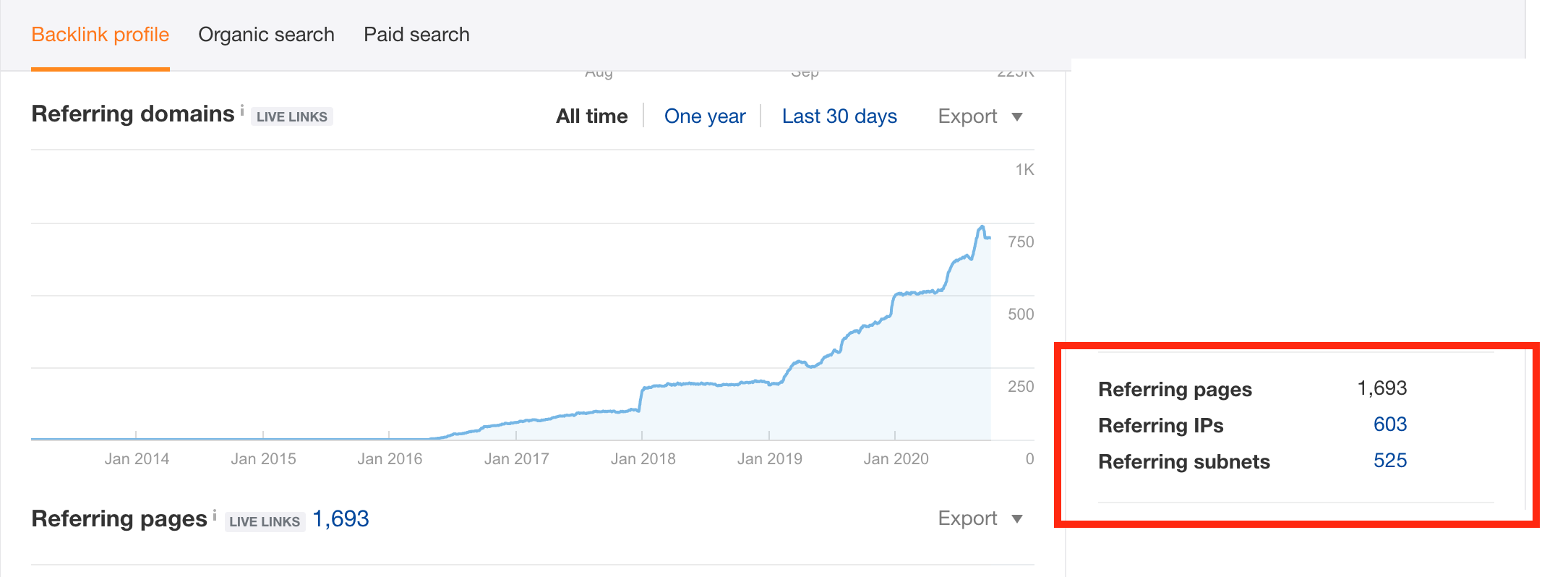Click info icon next to Referring domains
Viewport: 1568px width, 577px height.
[242, 111]
